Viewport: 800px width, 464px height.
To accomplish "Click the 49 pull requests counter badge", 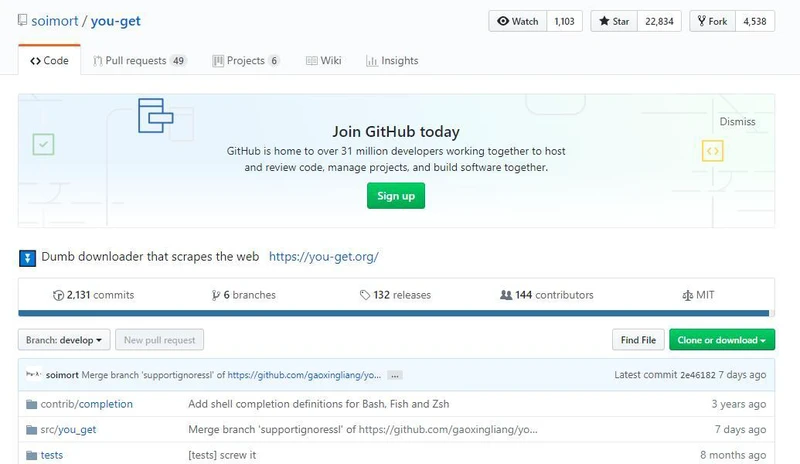I will [178, 61].
